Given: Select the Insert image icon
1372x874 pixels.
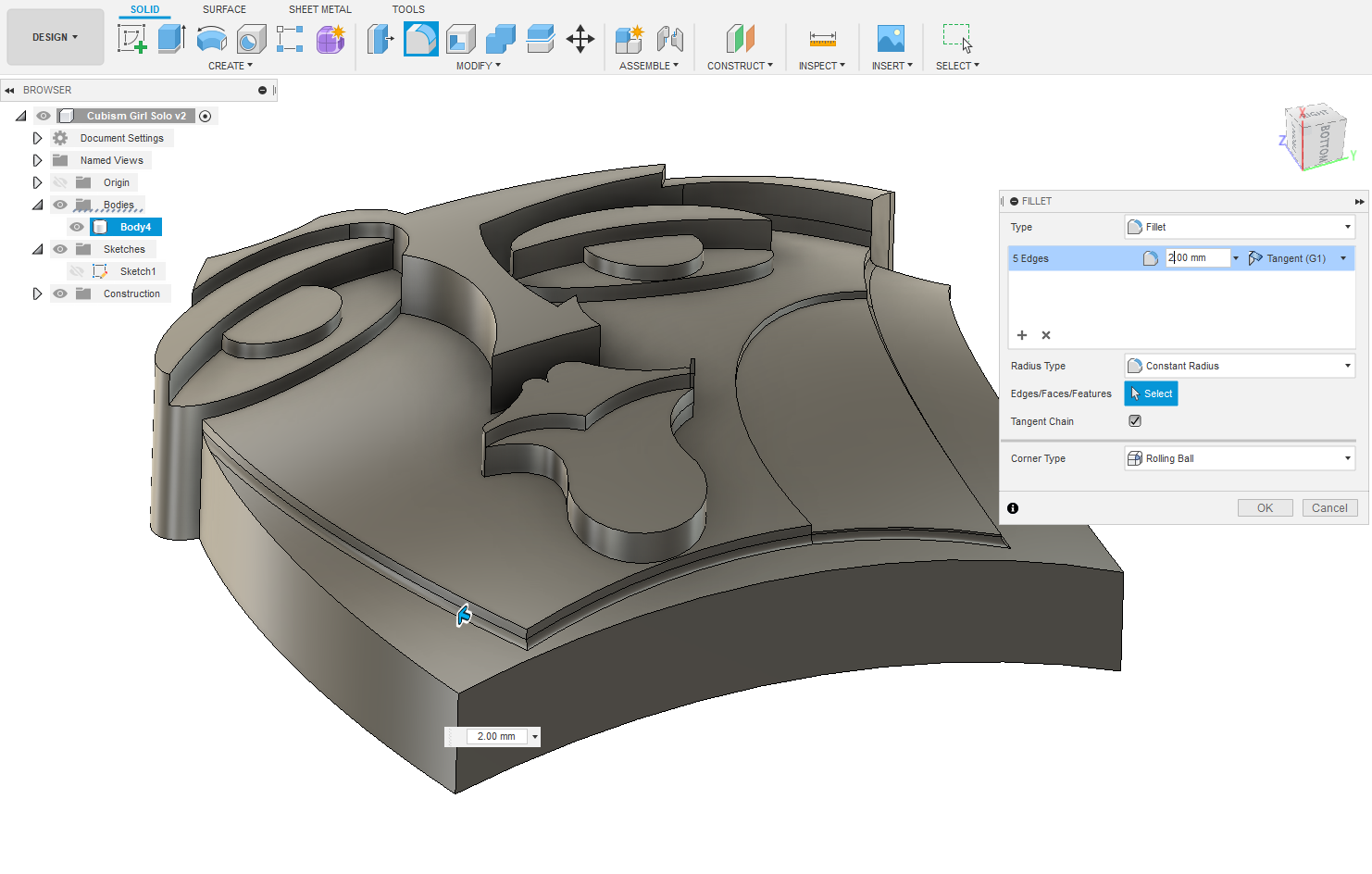Looking at the screenshot, I should [x=891, y=39].
